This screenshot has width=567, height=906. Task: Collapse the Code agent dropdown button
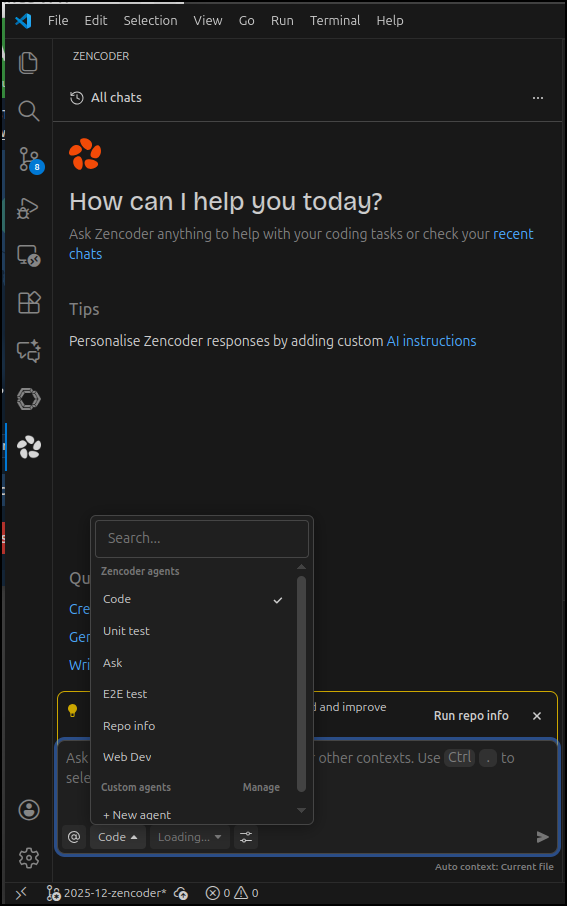coord(117,837)
